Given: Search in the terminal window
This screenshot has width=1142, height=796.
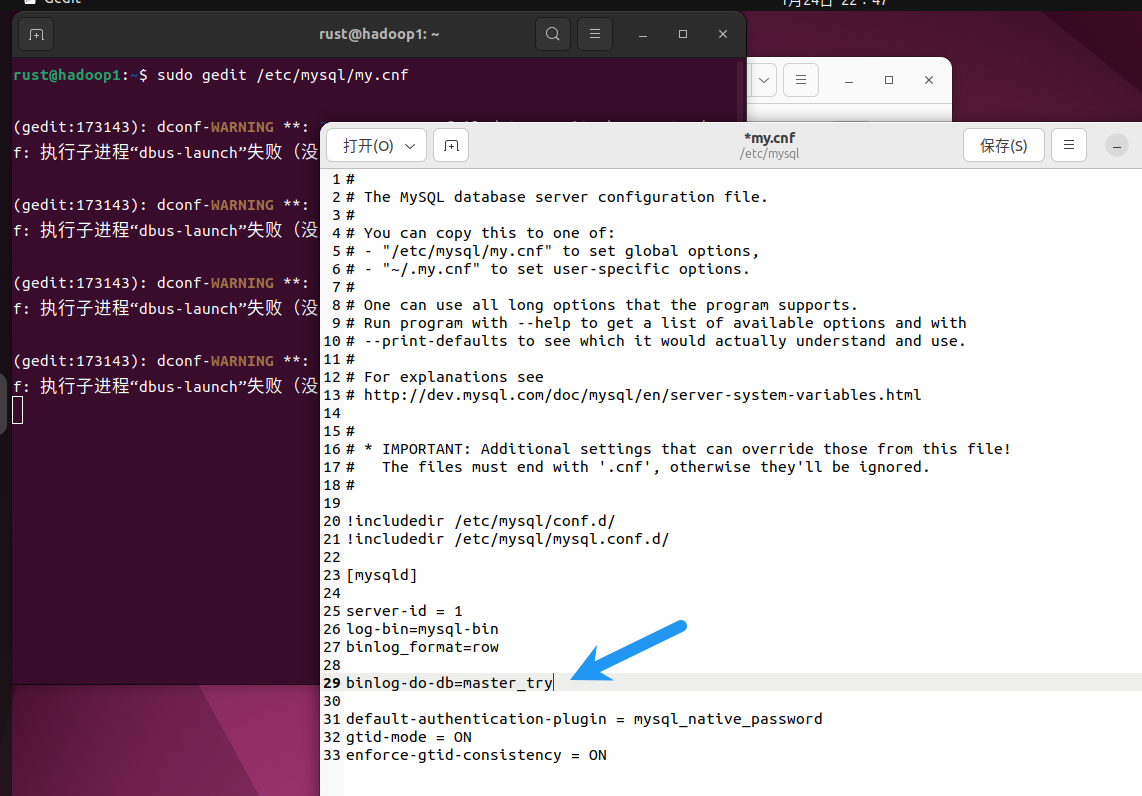Looking at the screenshot, I should click(553, 34).
